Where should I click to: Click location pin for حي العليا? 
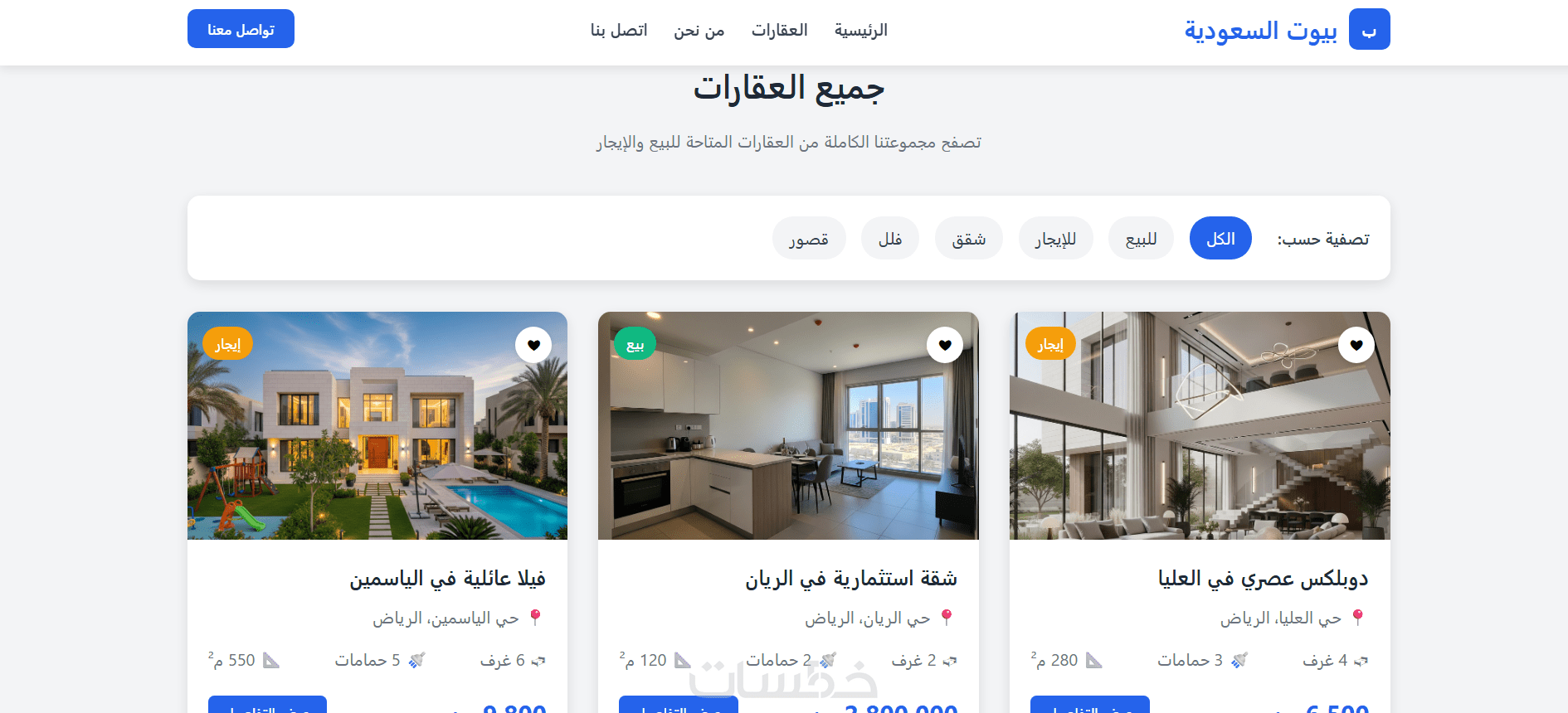click(1358, 618)
